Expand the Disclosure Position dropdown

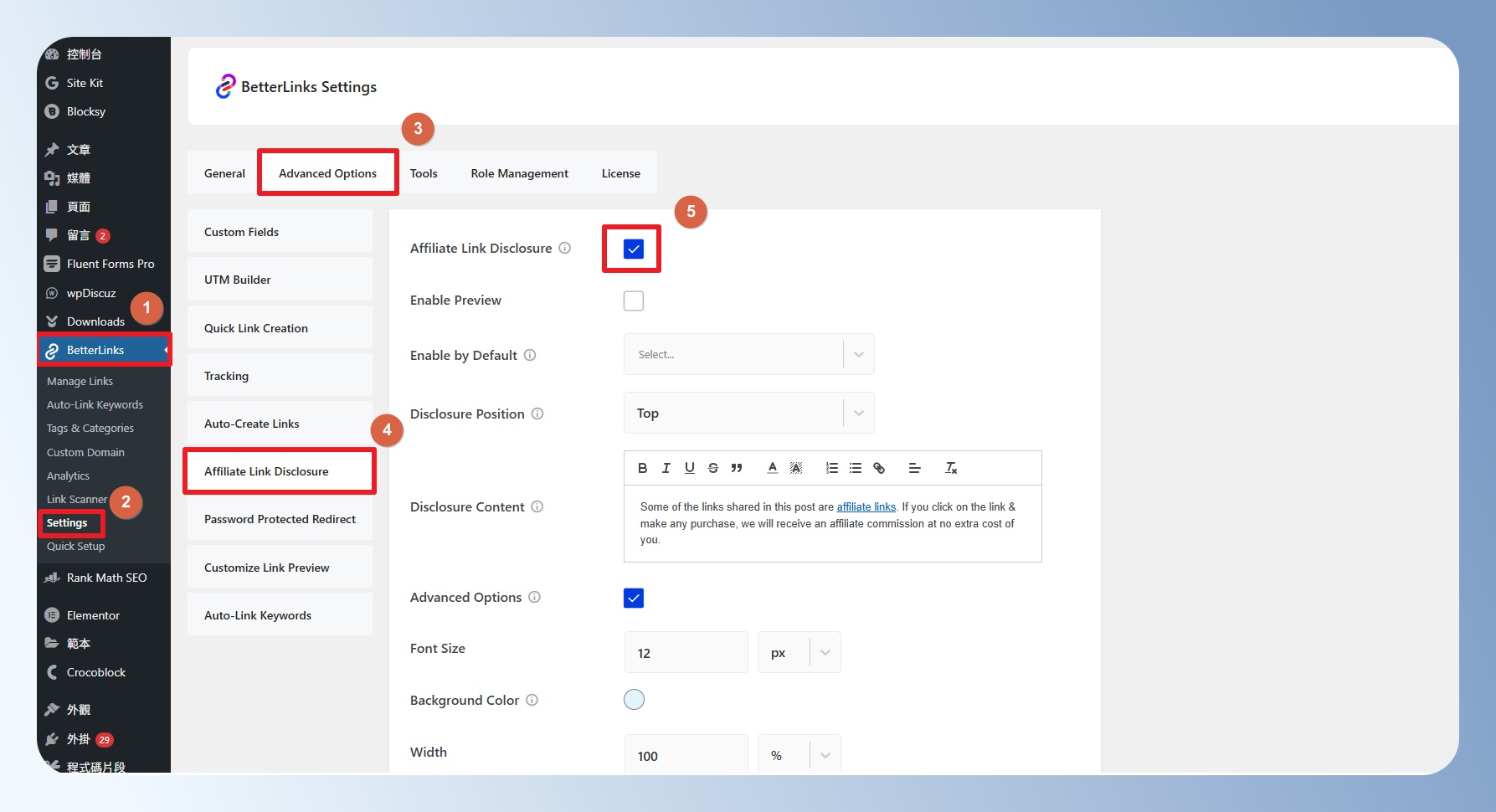point(748,414)
